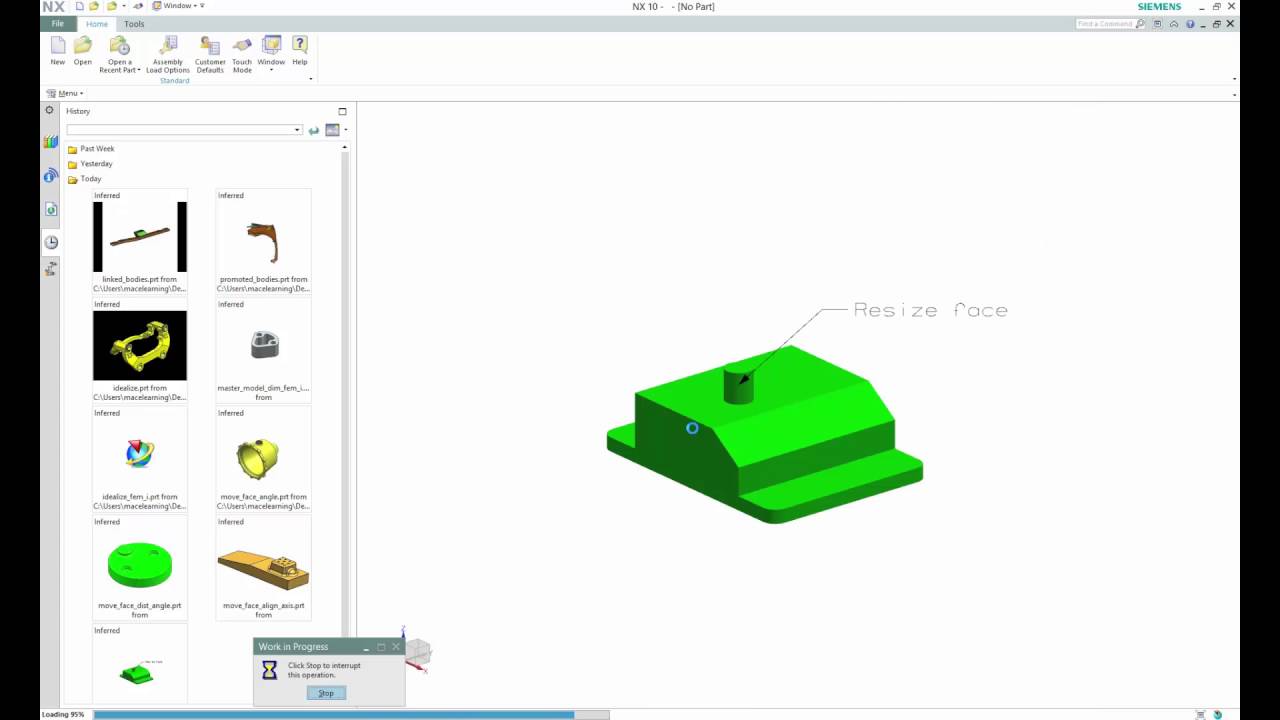Screen dimensions: 1280x720
Task: Click the Resize face annotation text
Action: (930, 310)
